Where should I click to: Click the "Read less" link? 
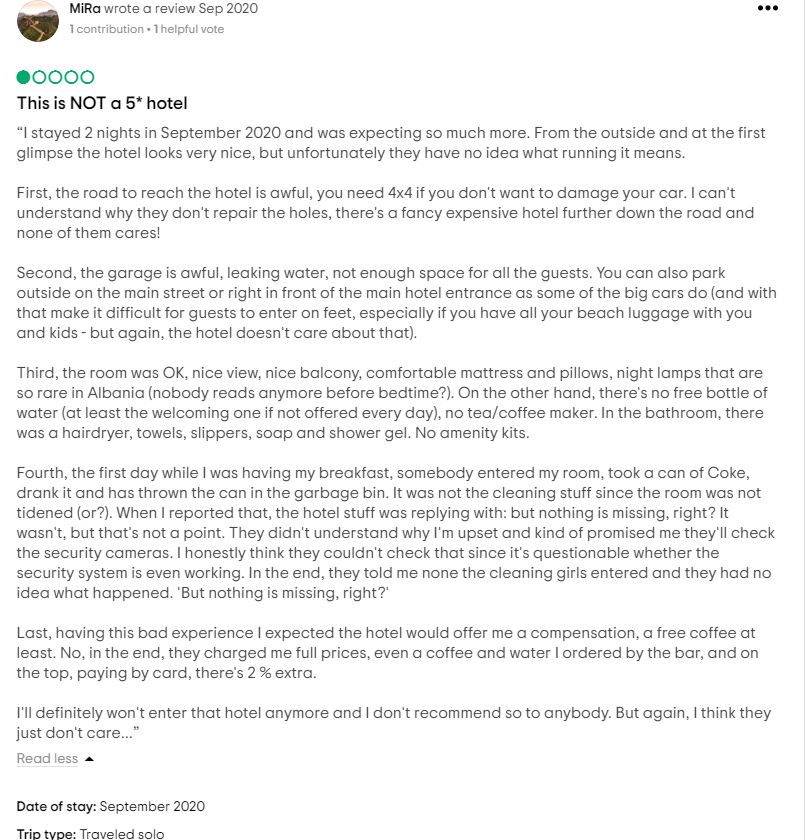point(47,759)
